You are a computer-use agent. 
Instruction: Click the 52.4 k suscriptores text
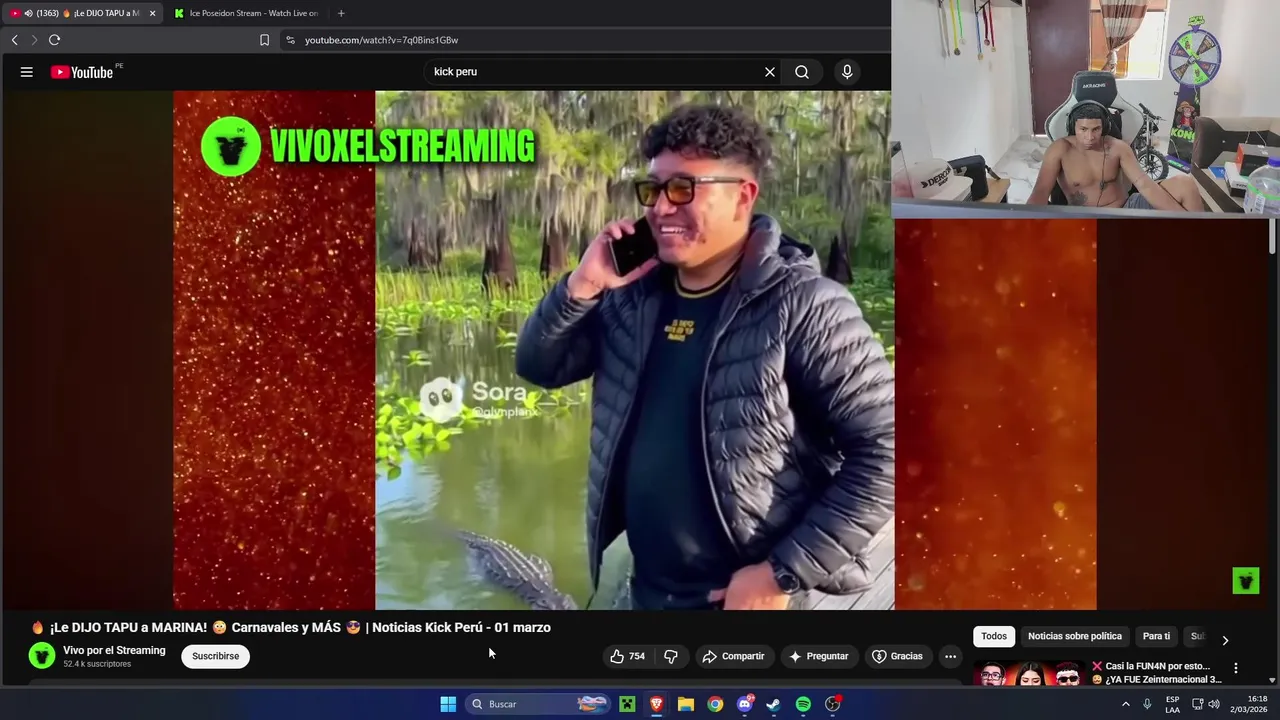[x=97, y=664]
